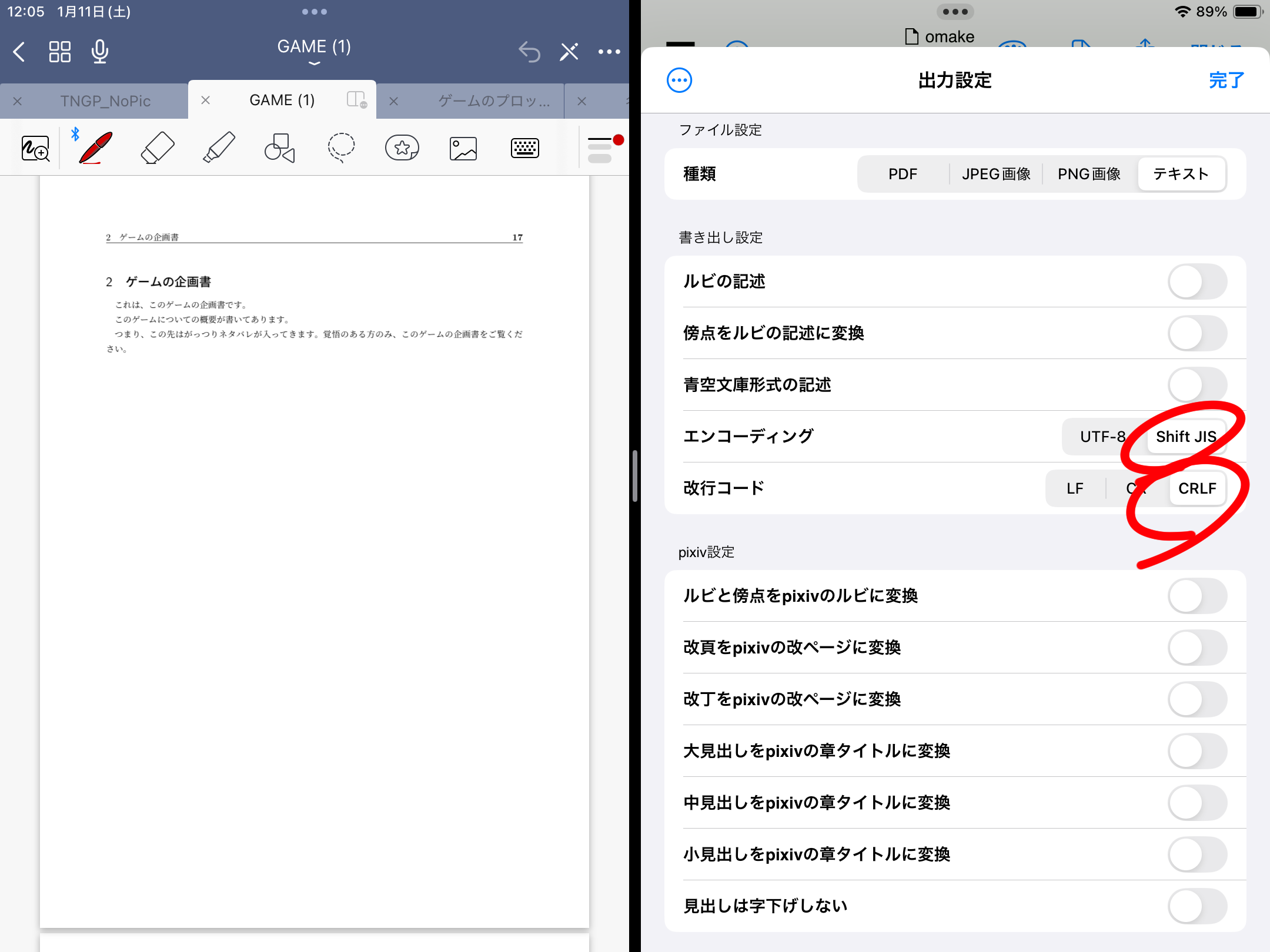
Task: Switch to the TNGP_NoPic tab
Action: click(105, 101)
